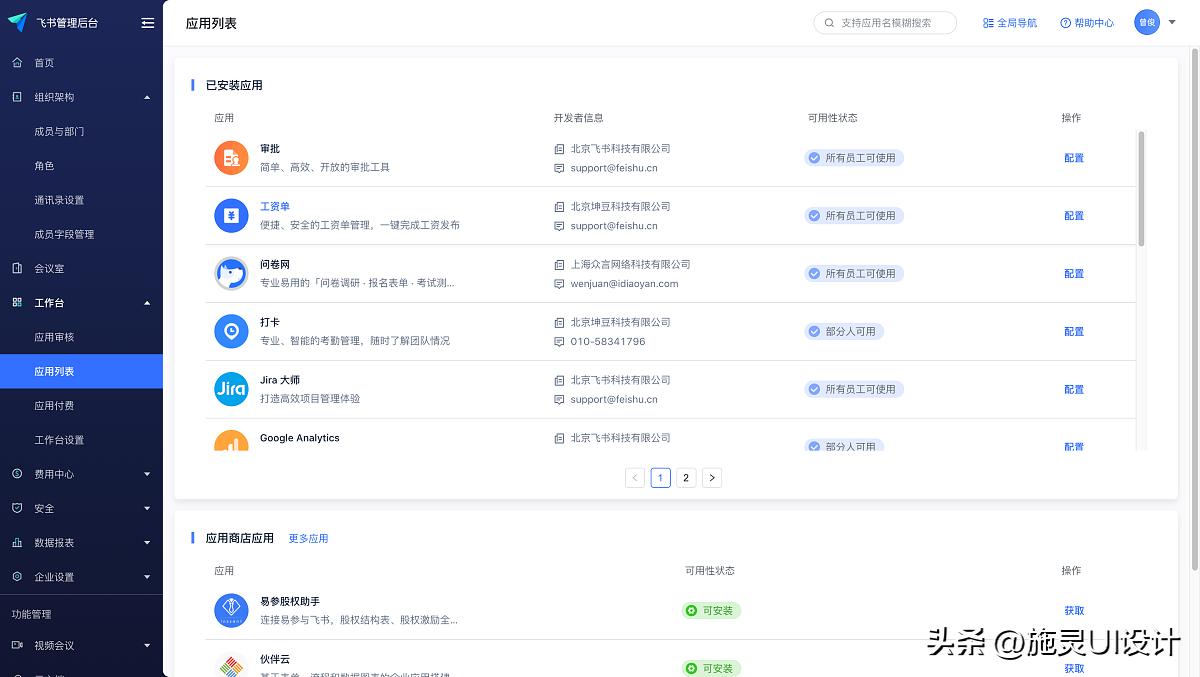
Task: Select the Jira 大师 app icon
Action: tap(231, 389)
